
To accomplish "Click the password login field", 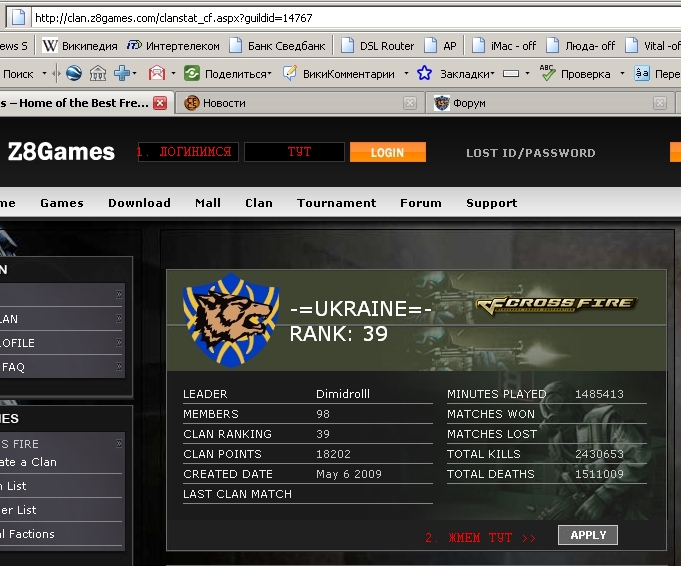I will (x=294, y=152).
